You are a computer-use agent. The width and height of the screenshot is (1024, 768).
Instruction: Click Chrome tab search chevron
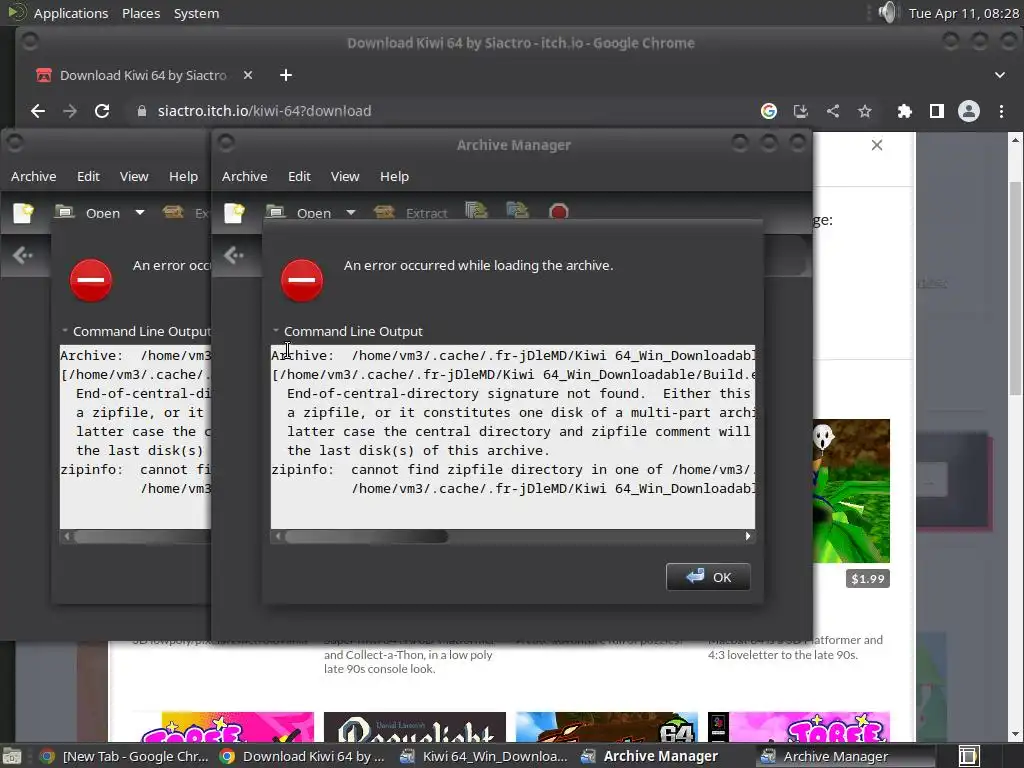(x=1000, y=75)
